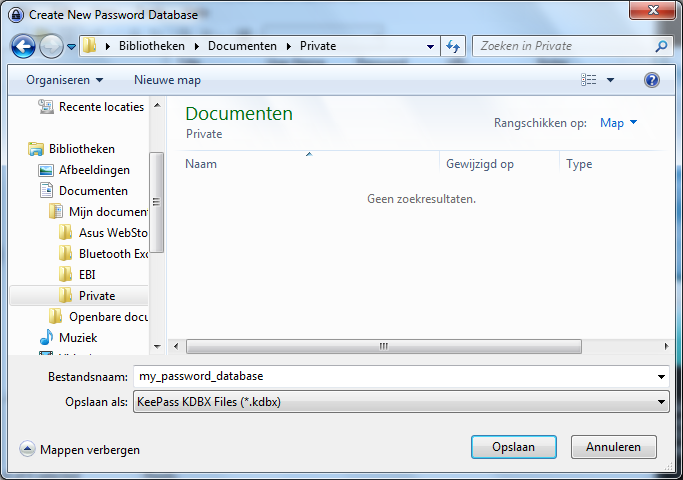Click the Forward navigation arrow button
This screenshot has width=683, height=480.
51,46
